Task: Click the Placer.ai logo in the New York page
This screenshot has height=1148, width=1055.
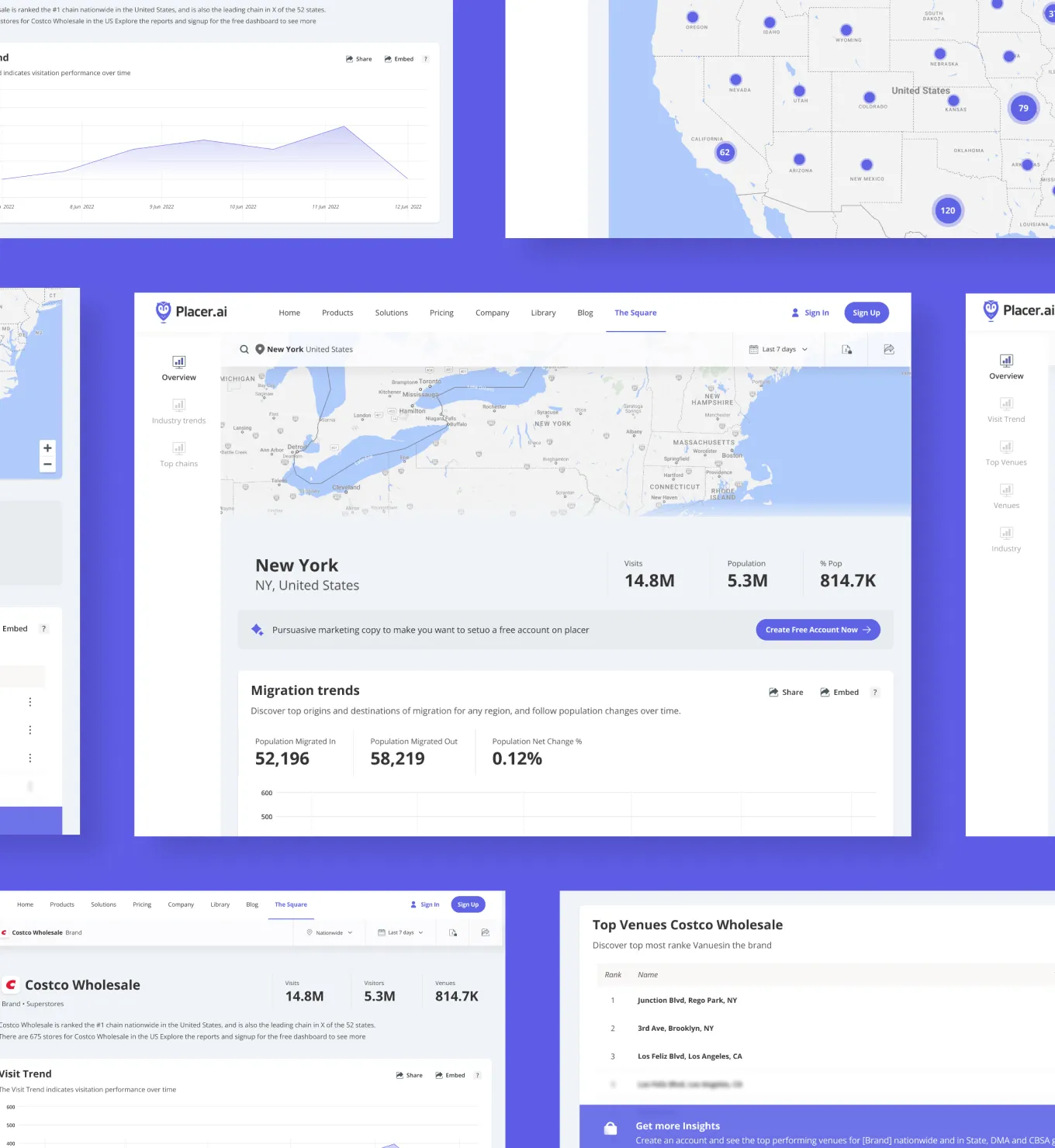Action: point(191,312)
